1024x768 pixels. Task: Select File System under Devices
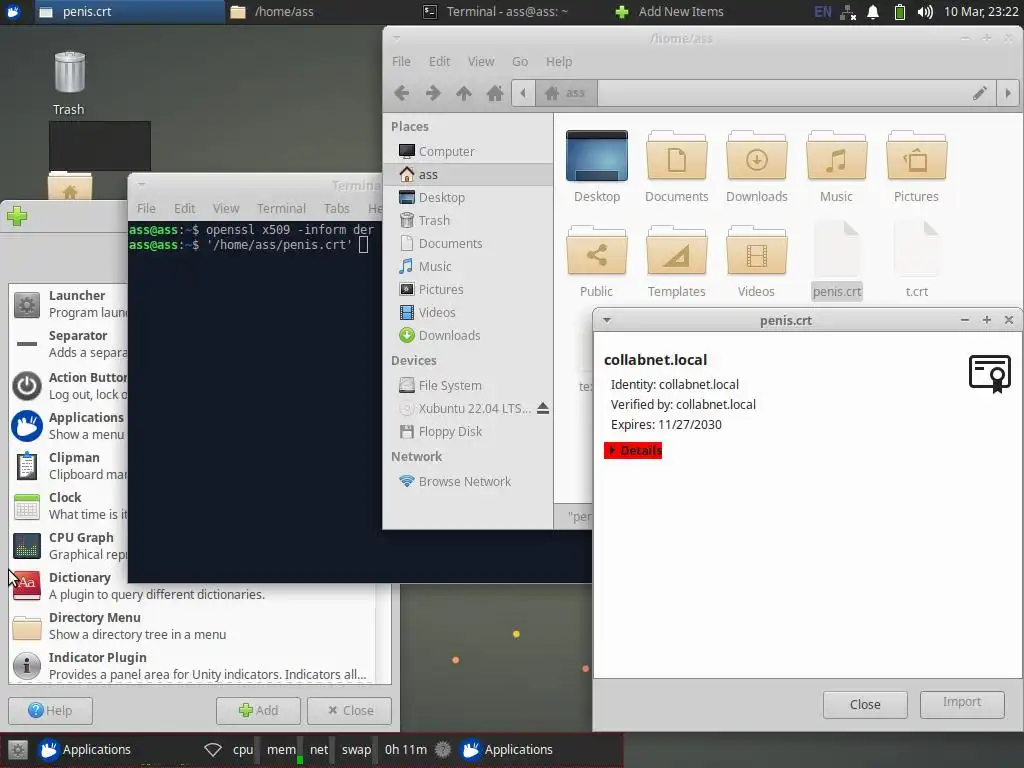click(468, 385)
